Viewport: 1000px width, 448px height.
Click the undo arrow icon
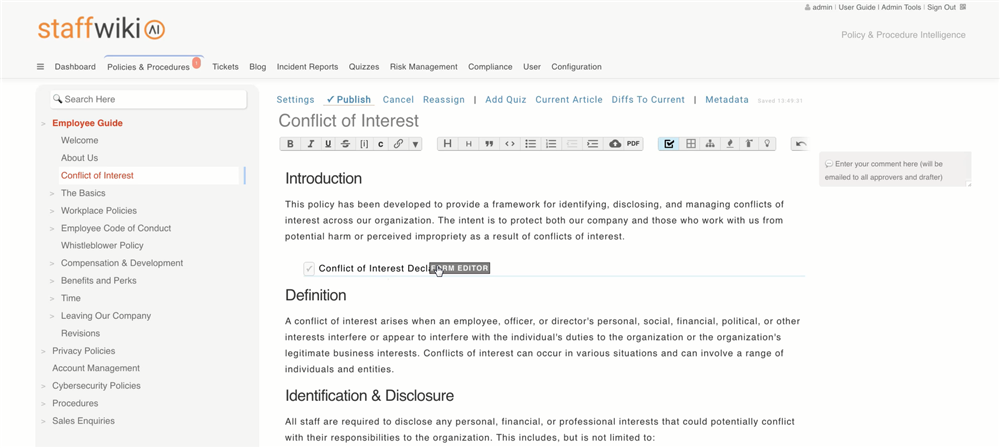pos(799,144)
